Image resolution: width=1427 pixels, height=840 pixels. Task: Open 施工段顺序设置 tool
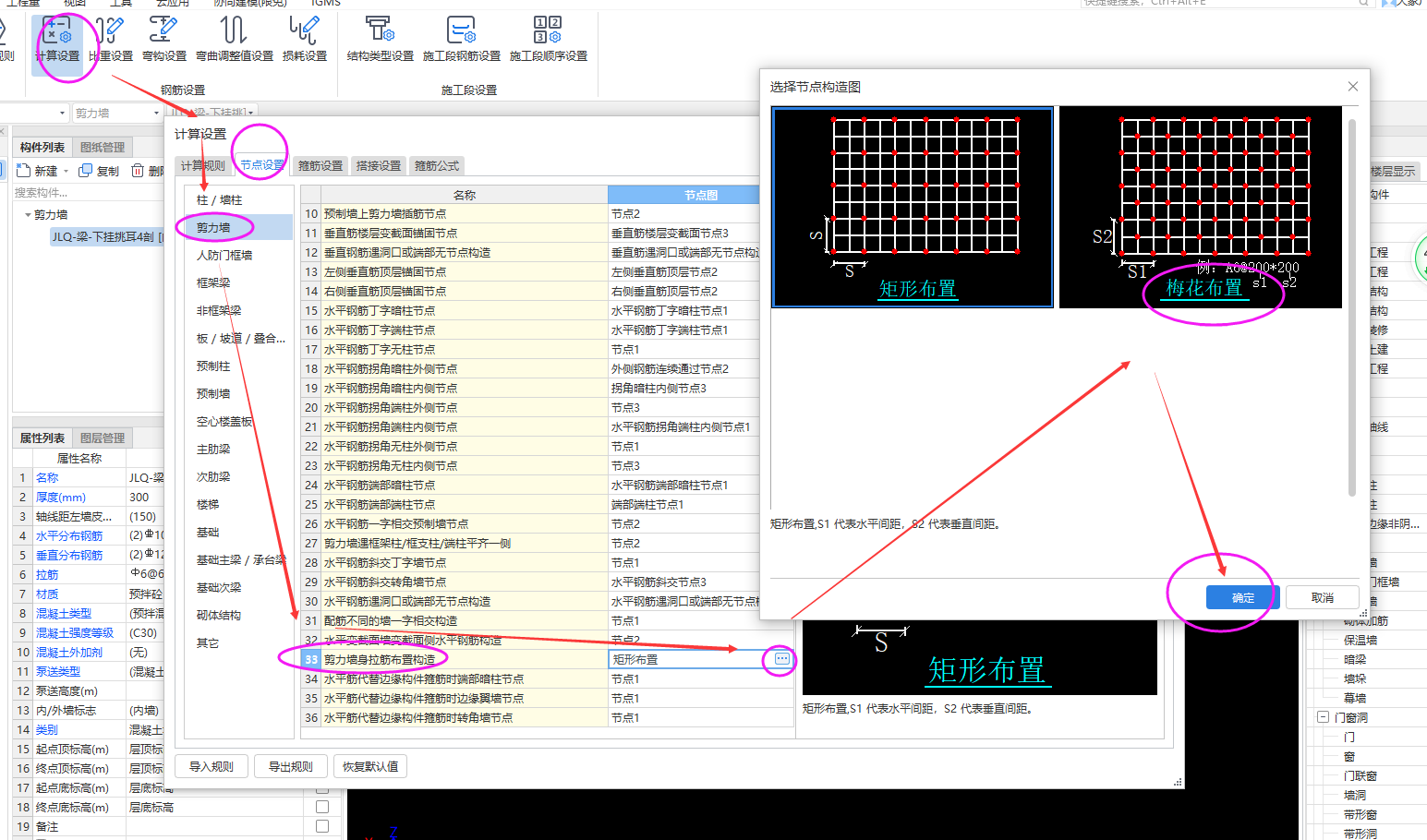pyautogui.click(x=549, y=41)
